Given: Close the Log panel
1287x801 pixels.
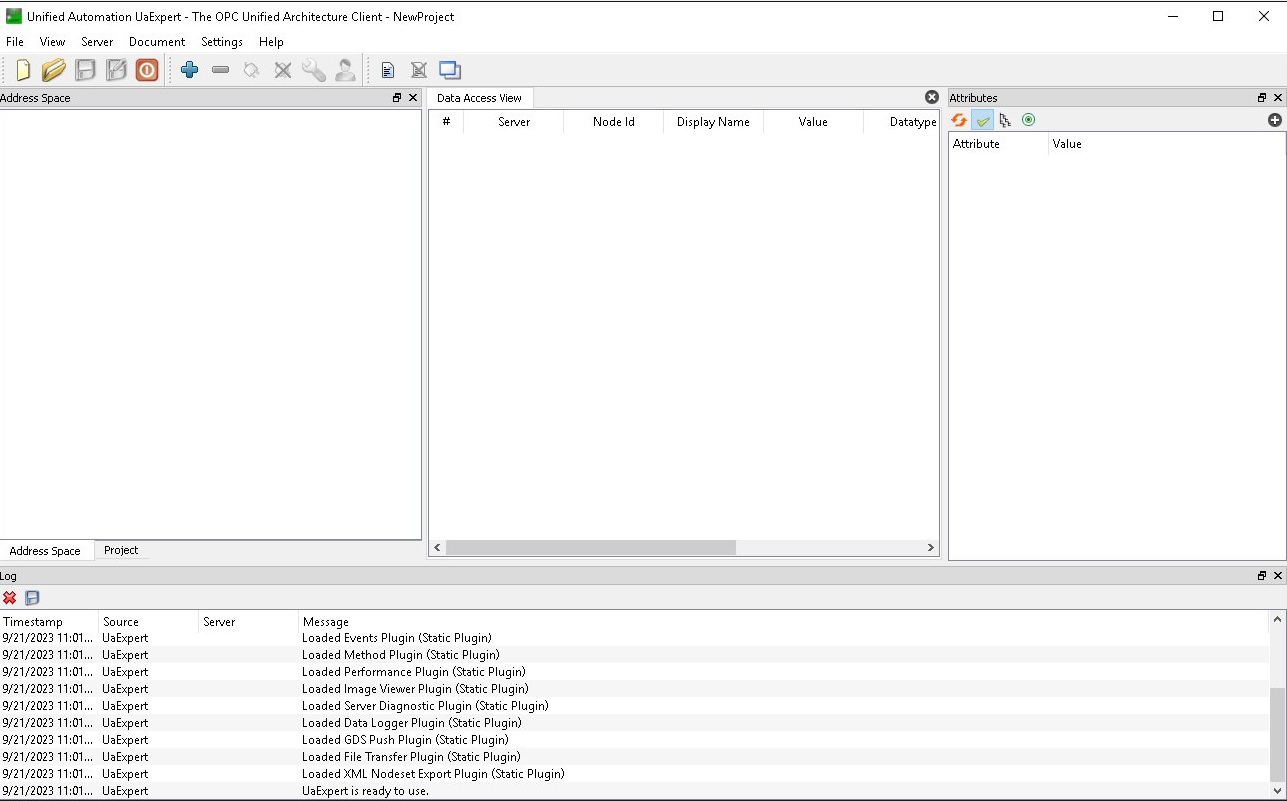Looking at the screenshot, I should click(x=1278, y=576).
